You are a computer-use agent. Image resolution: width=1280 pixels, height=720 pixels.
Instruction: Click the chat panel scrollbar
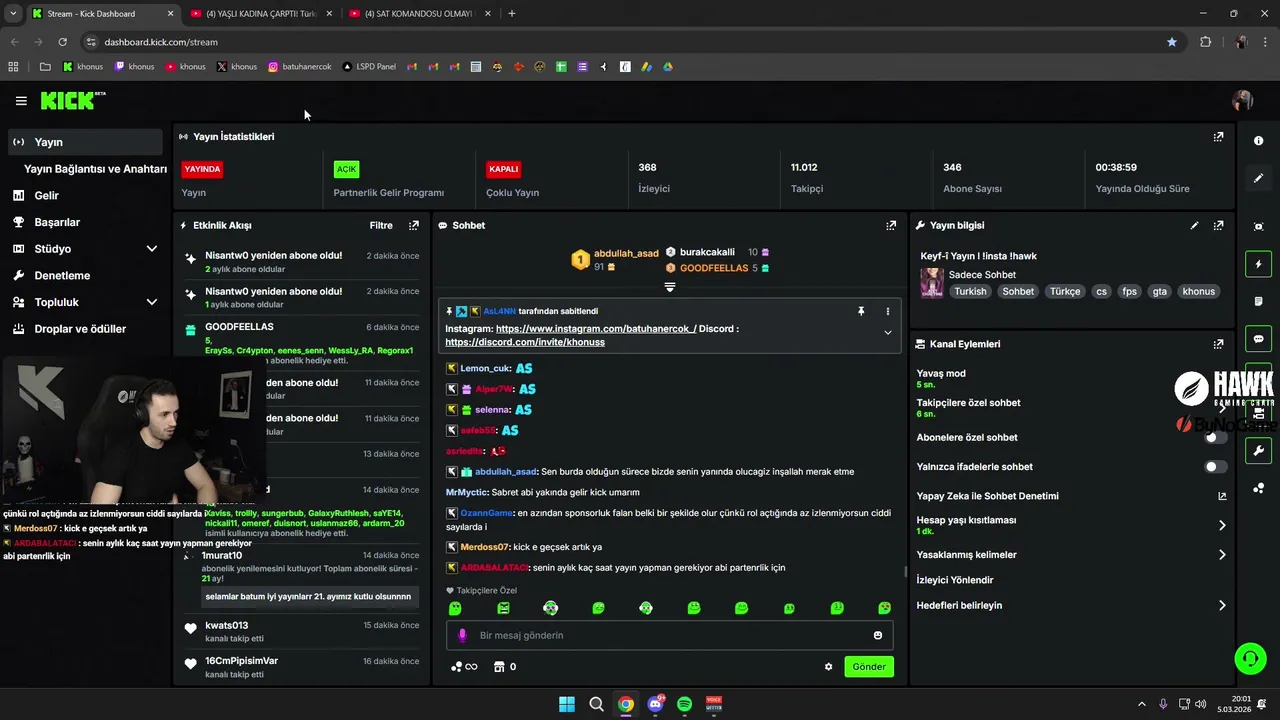906,572
